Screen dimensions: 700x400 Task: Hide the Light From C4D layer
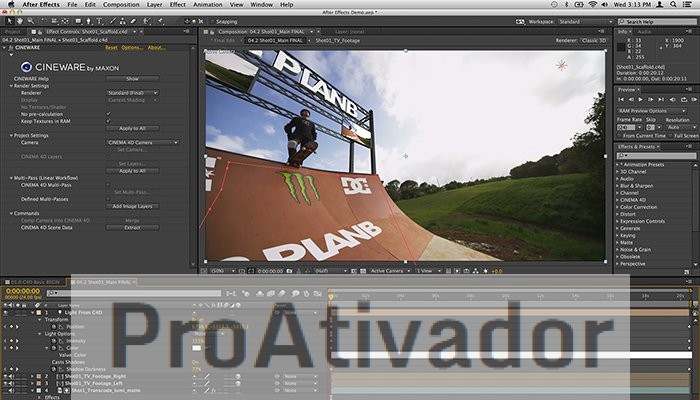coord(6,312)
